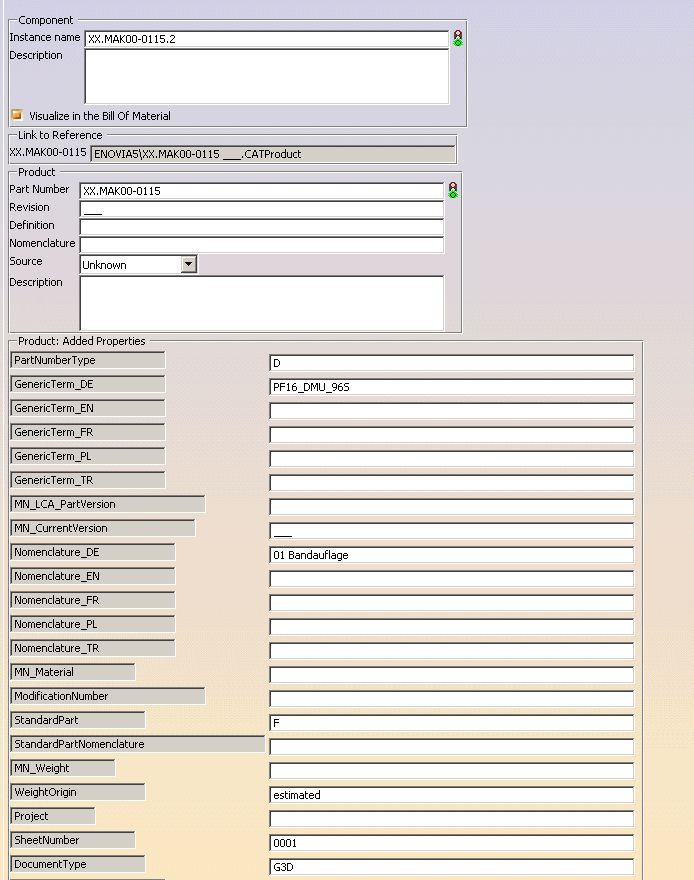Click the Project value field

point(452,819)
